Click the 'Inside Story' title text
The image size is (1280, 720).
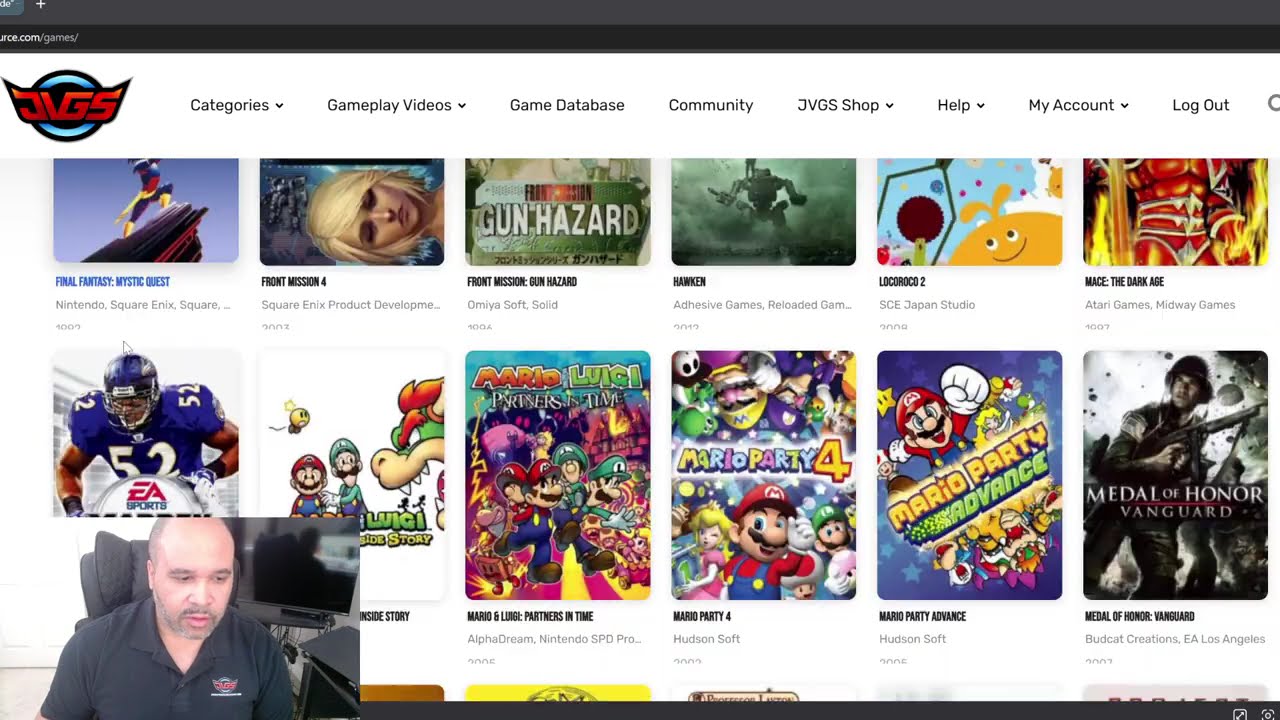pos(385,617)
